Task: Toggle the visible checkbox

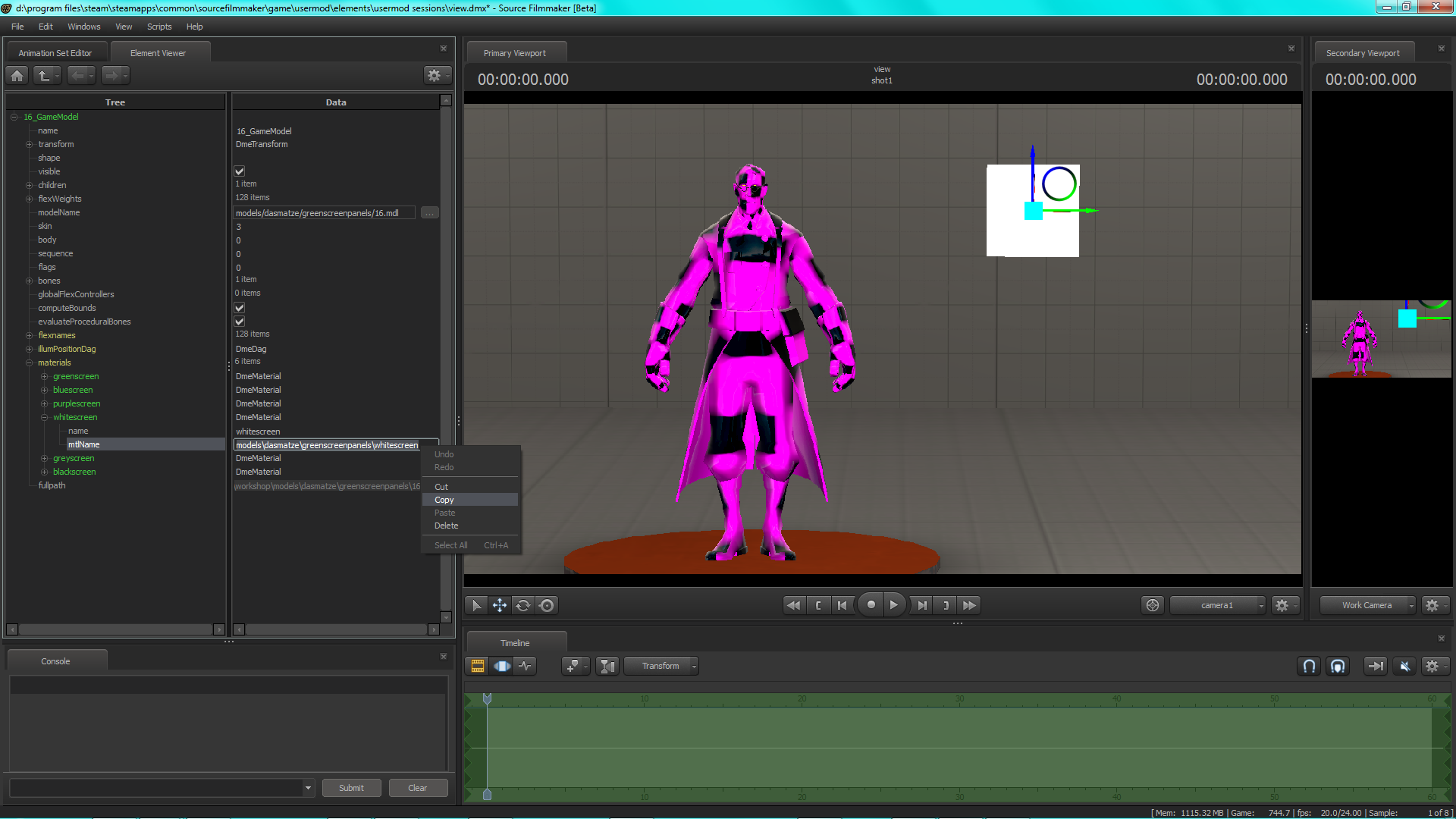Action: pyautogui.click(x=240, y=171)
